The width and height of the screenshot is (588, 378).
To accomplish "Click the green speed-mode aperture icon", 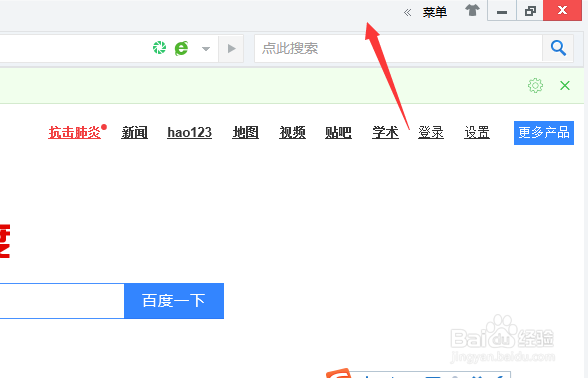I will (159, 48).
